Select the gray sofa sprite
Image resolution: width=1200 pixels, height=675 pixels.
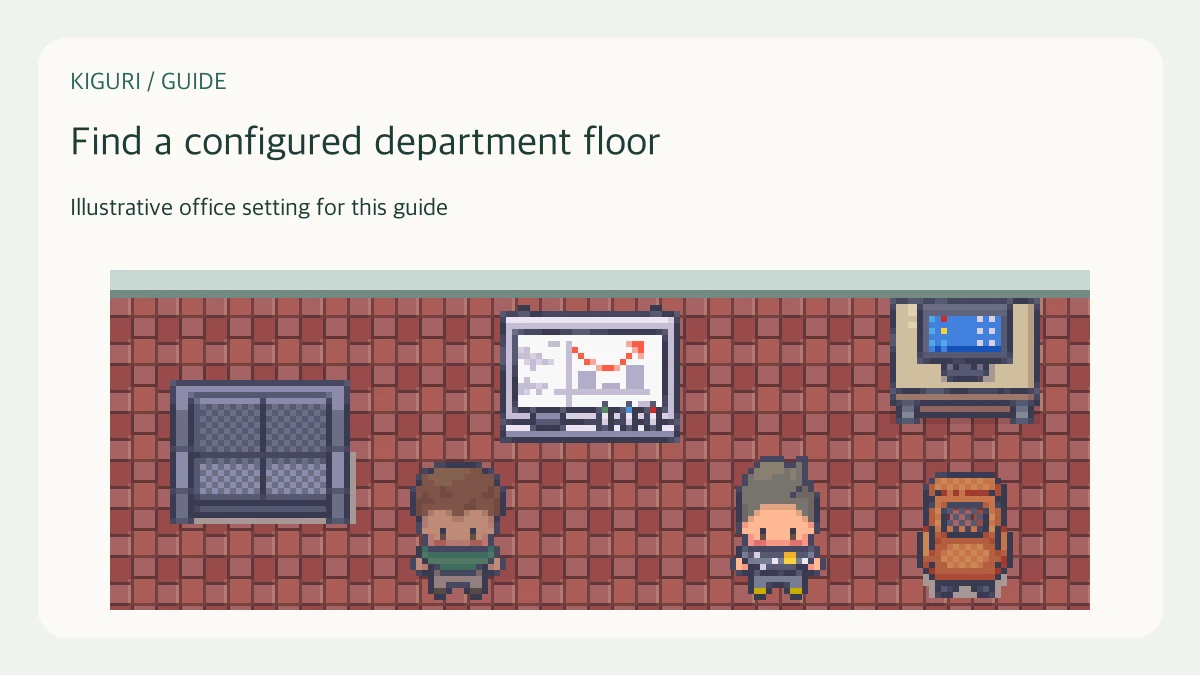(262, 452)
